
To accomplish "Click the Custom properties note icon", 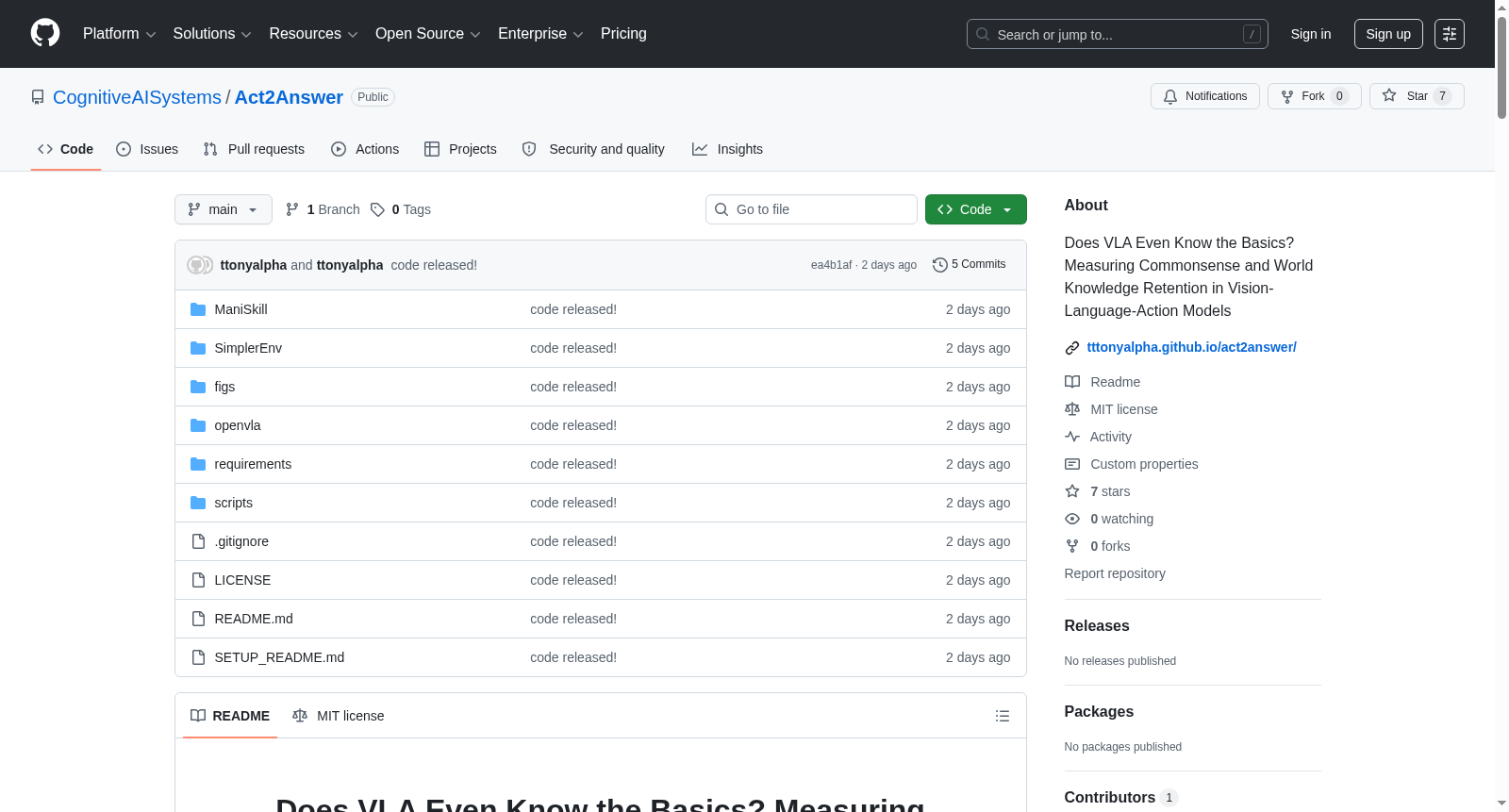I will coord(1072,464).
